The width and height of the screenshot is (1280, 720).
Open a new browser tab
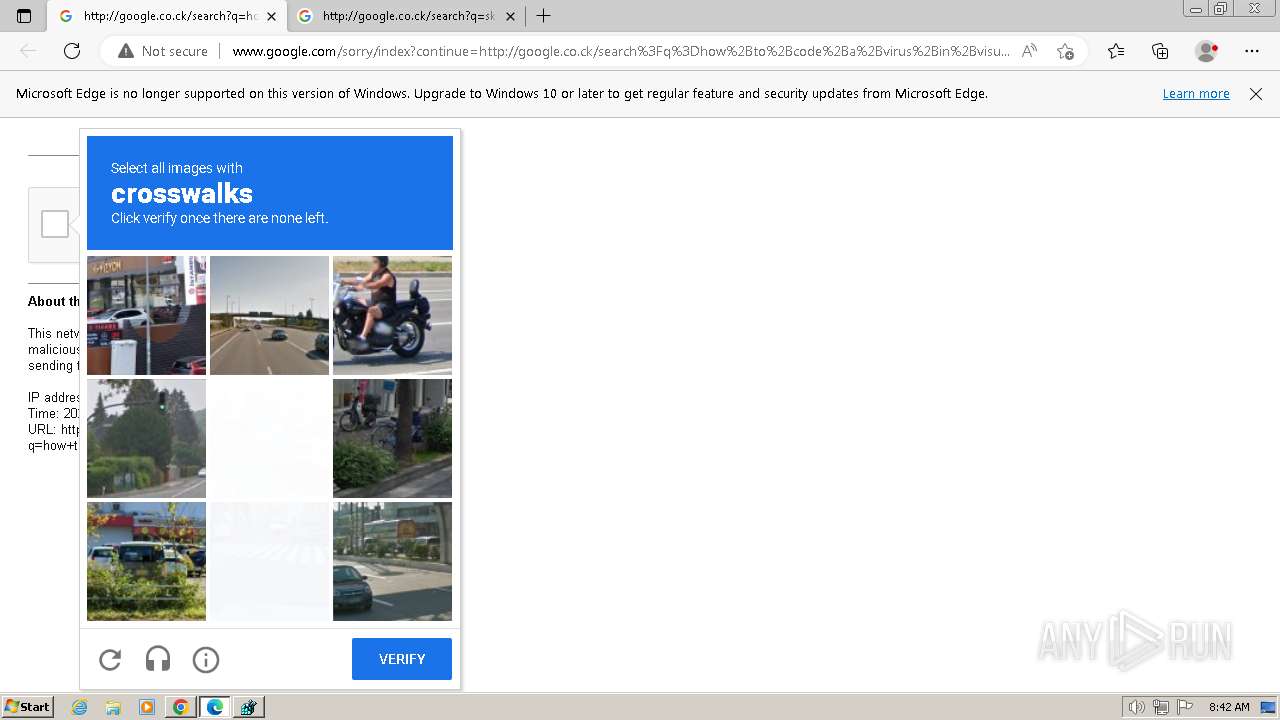[x=543, y=16]
